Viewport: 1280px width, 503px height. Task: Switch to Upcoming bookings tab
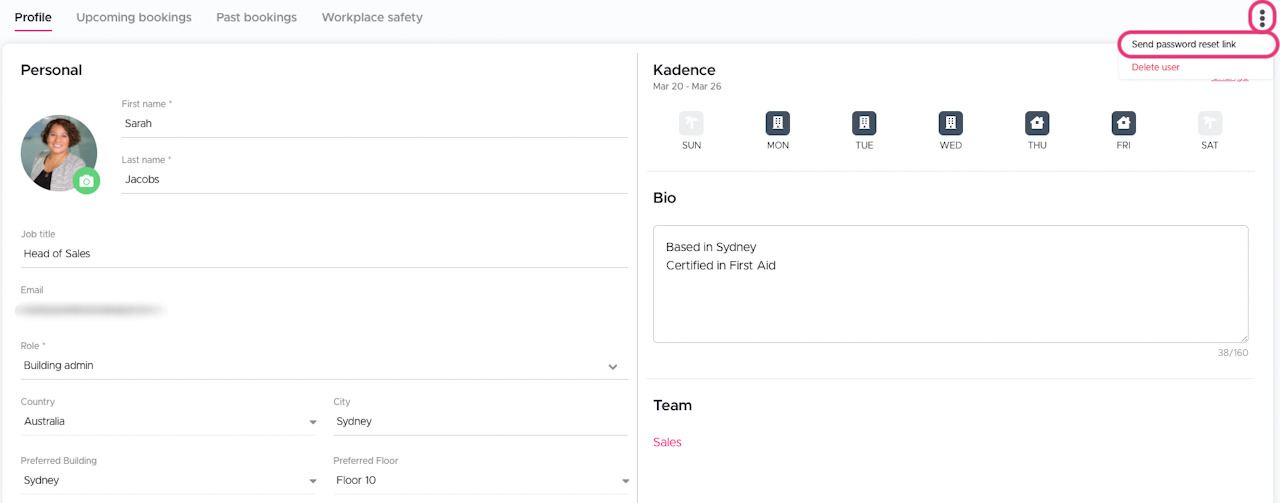[x=134, y=17]
